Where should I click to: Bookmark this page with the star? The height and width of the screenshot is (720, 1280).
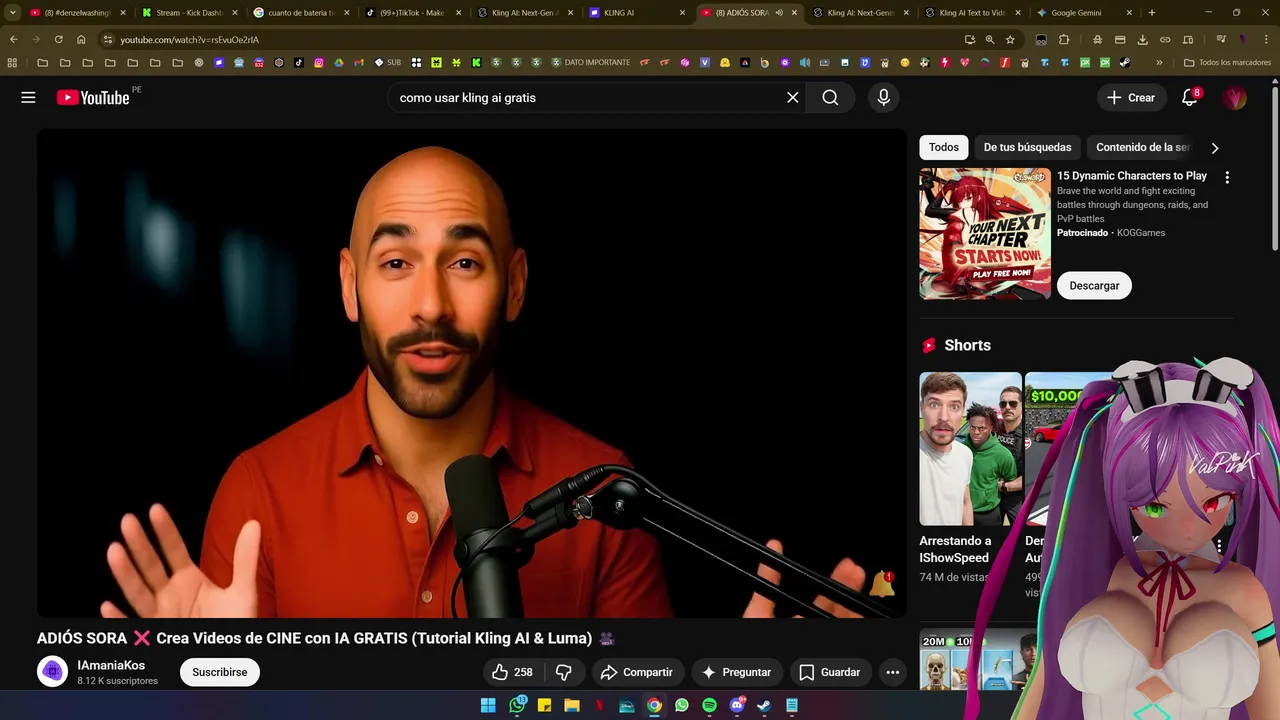[x=1010, y=39]
